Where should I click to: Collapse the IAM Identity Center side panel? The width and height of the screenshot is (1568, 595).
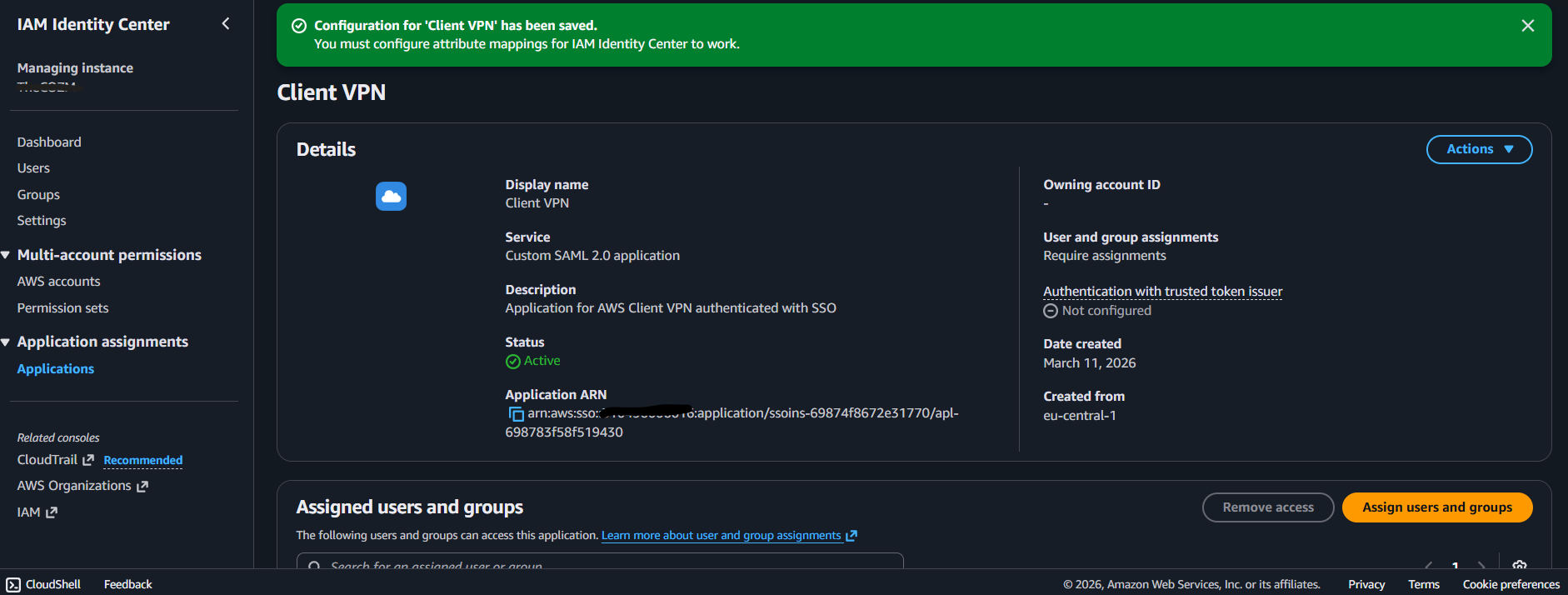pyautogui.click(x=226, y=23)
